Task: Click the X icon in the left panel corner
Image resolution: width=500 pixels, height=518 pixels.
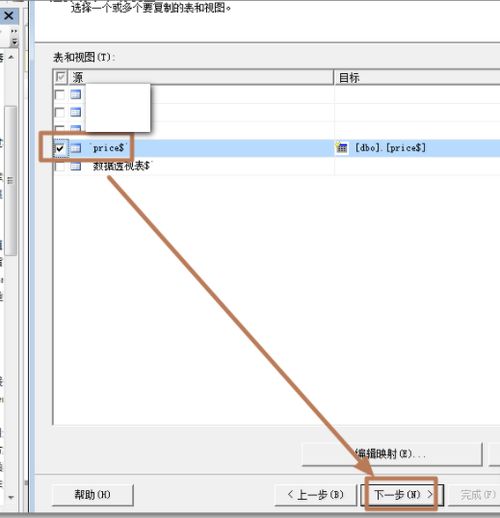Action: point(9,15)
